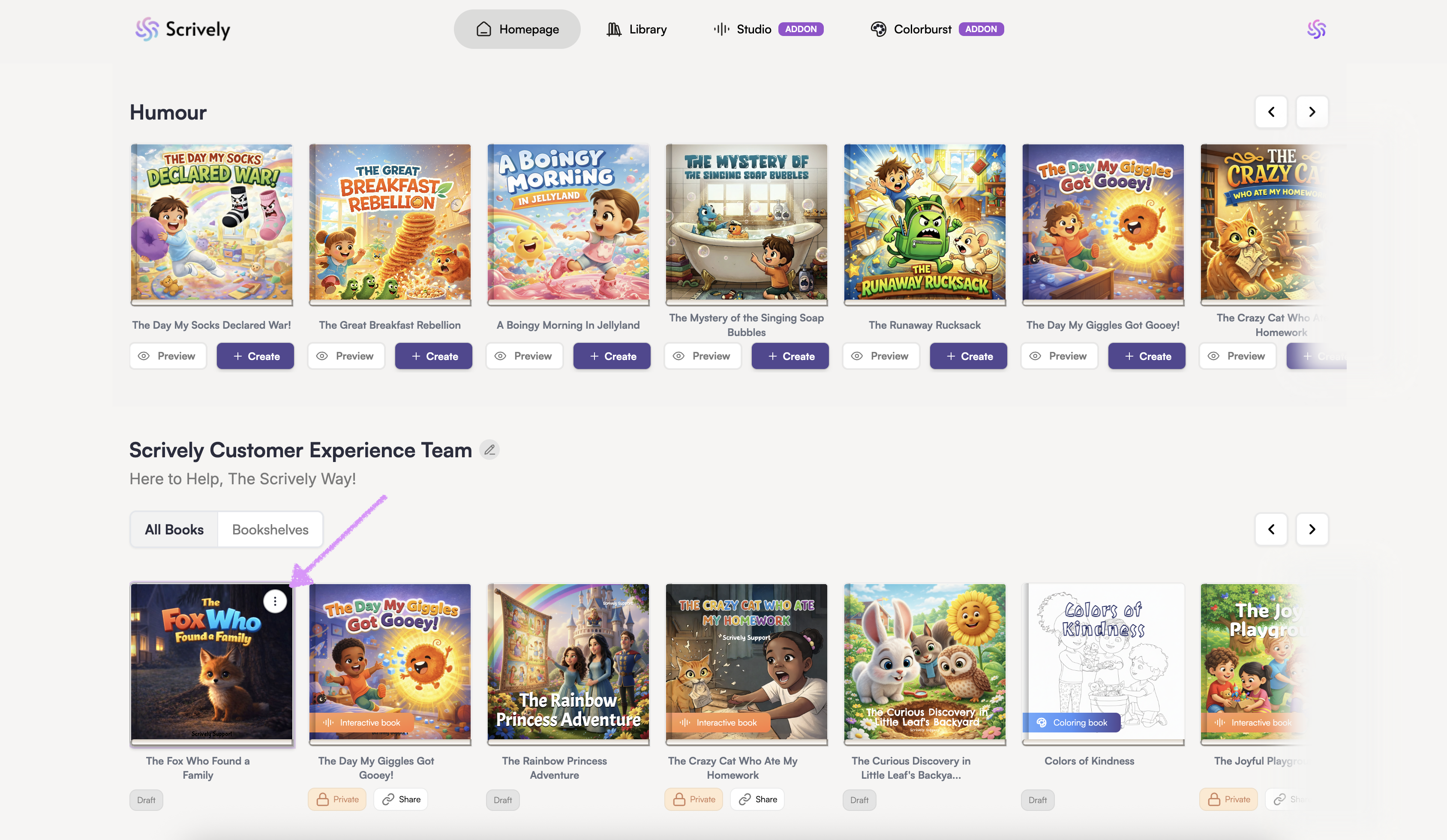The height and width of the screenshot is (840, 1447).
Task: Open the Homepage navigation tab
Action: [517, 29]
